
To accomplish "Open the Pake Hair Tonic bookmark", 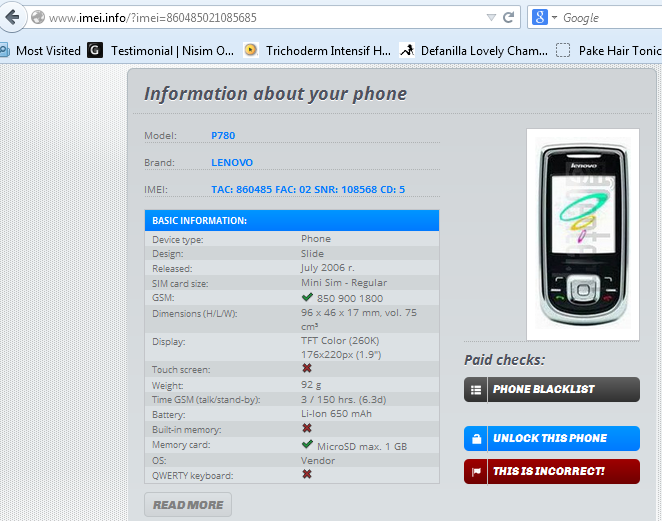I will (609, 51).
